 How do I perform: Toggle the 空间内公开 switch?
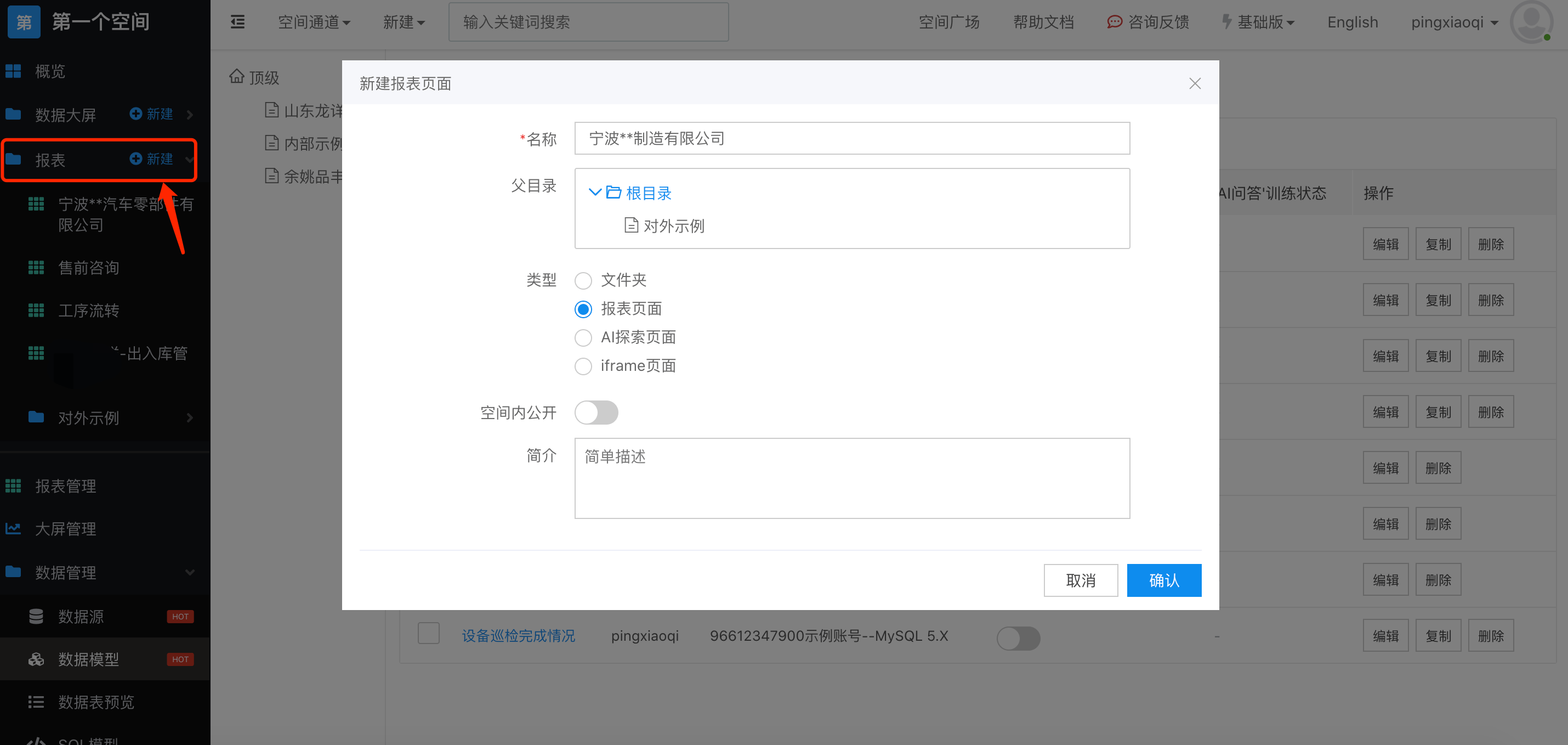click(596, 413)
